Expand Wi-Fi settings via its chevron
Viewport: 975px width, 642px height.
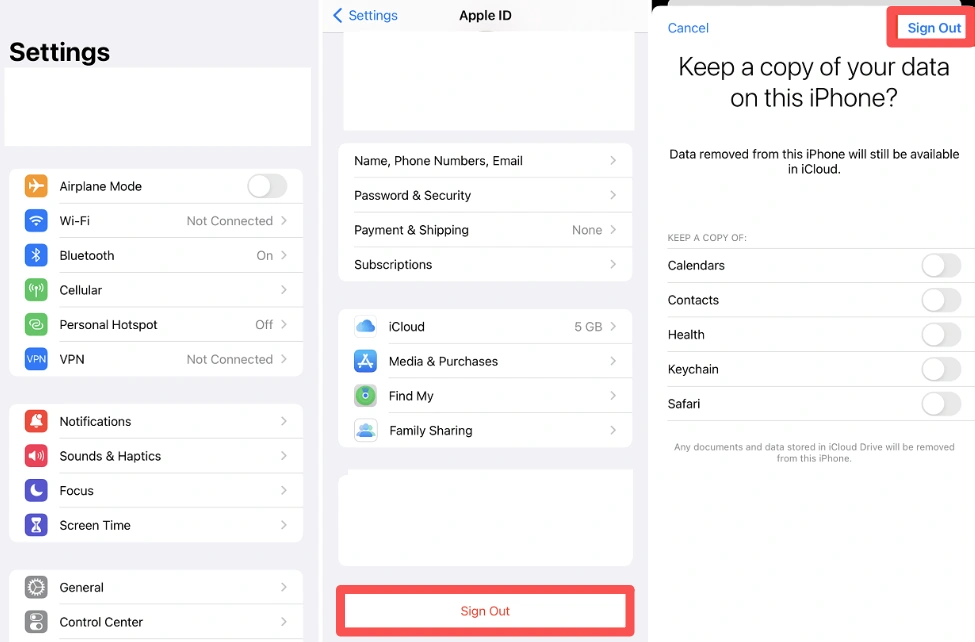pos(284,221)
